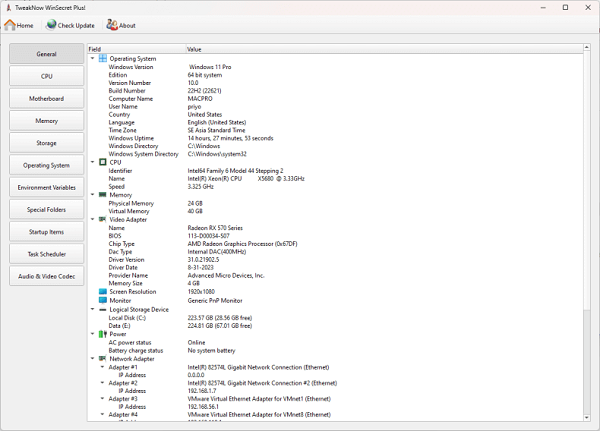Image resolution: width=600 pixels, height=431 pixels.
Task: Select the Identifier row under CPU
Action: point(335,170)
